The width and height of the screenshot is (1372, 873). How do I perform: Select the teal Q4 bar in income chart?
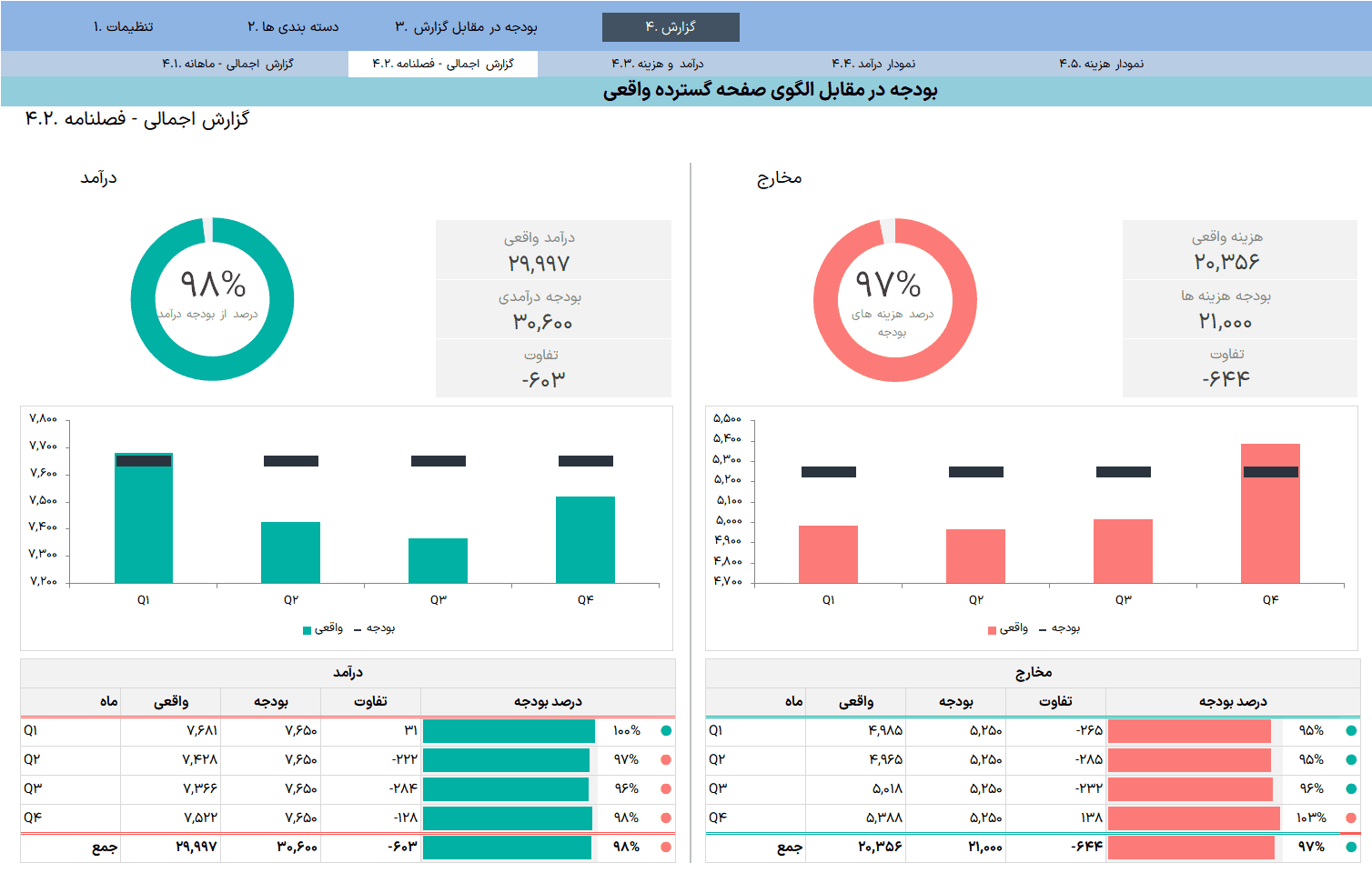tap(585, 540)
